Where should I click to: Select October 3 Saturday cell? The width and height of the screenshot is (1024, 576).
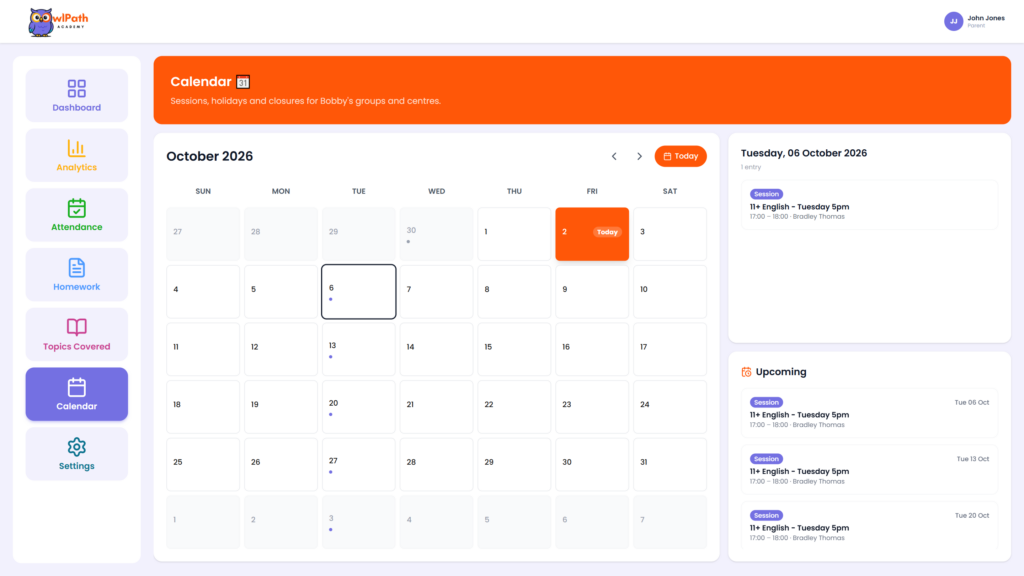coord(669,234)
